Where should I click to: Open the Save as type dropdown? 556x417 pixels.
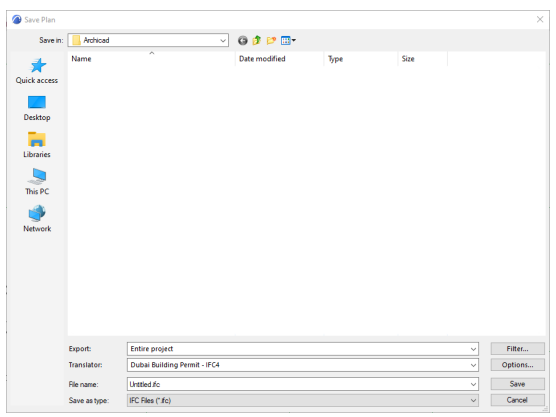(302, 400)
